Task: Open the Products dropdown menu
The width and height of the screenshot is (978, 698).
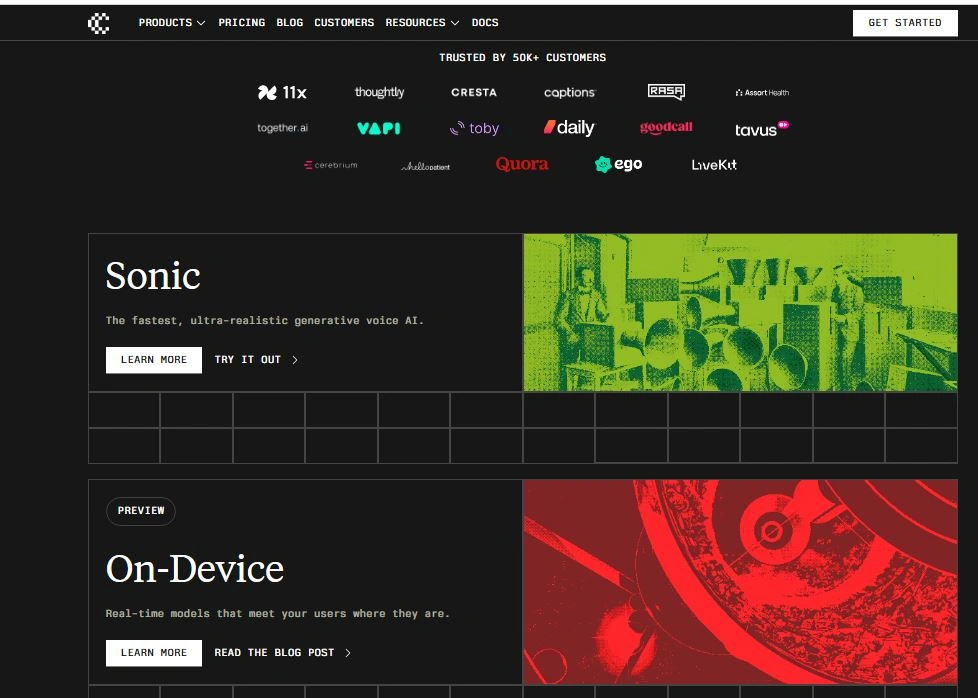Action: 172,22
